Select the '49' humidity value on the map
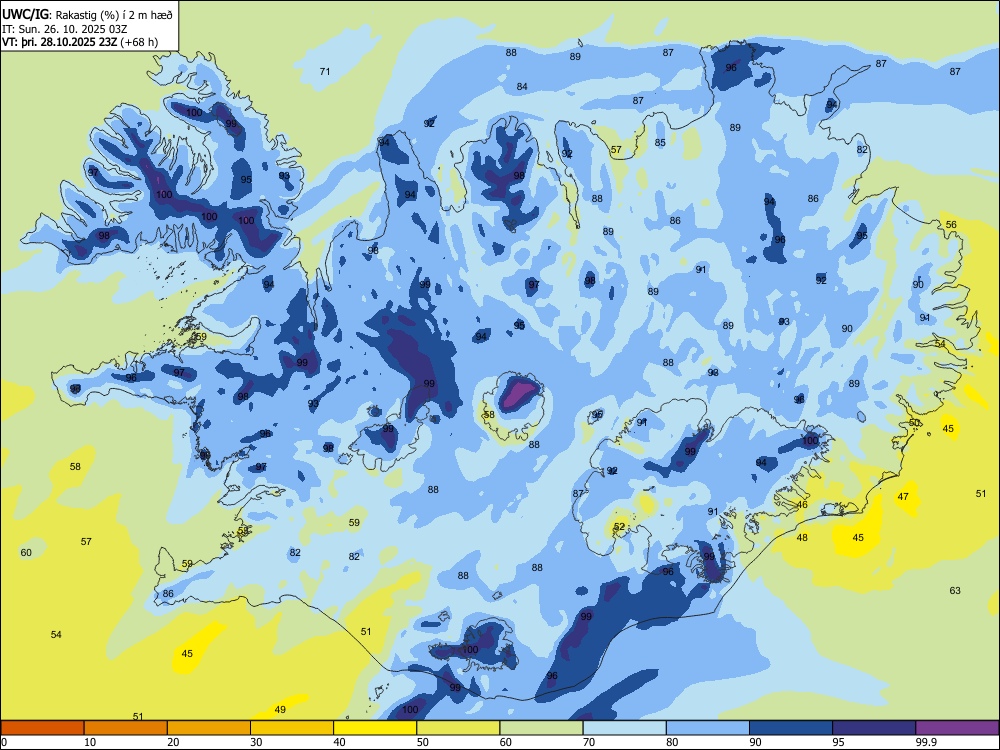 pyautogui.click(x=280, y=709)
